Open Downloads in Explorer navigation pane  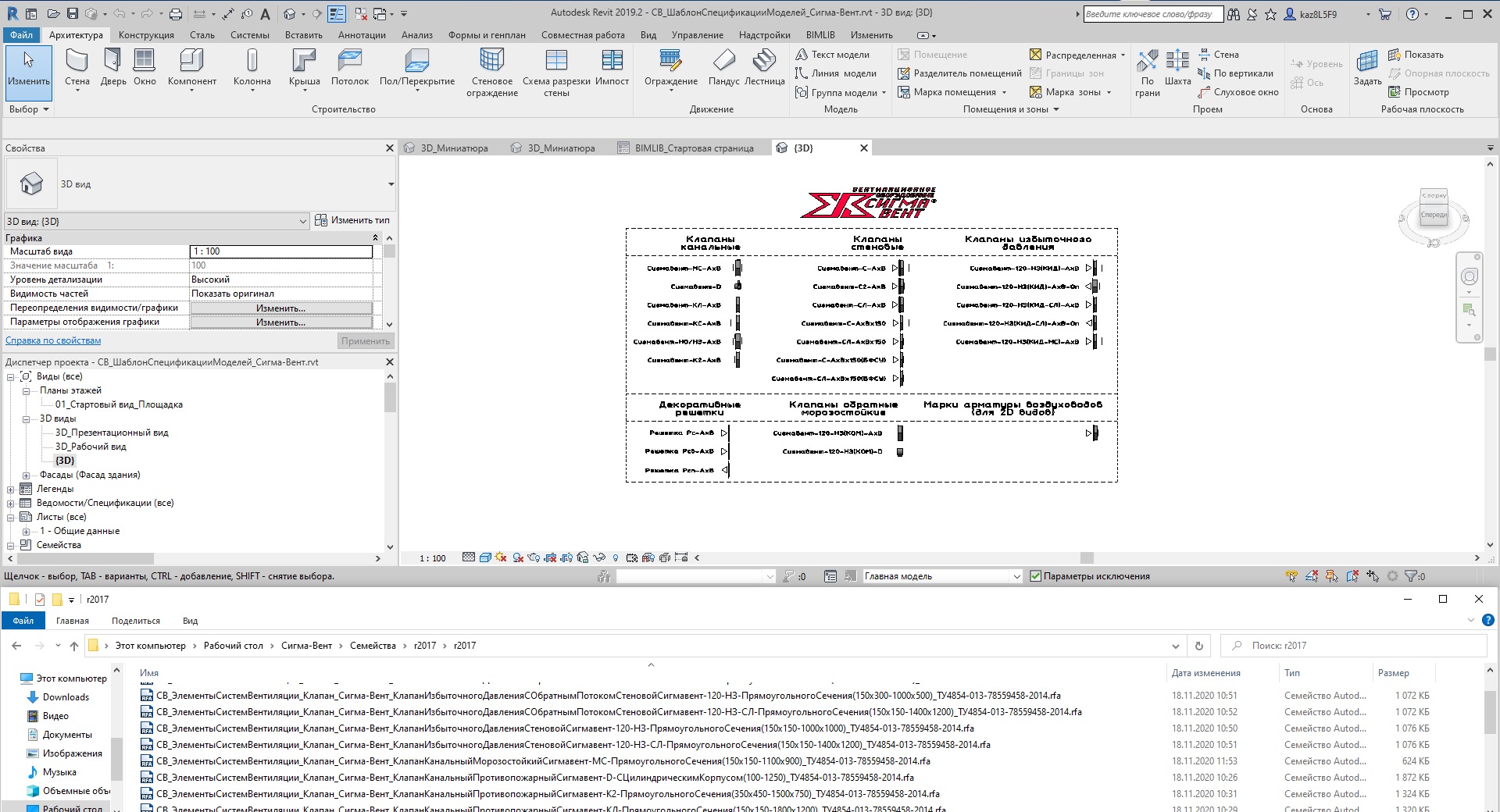[66, 697]
